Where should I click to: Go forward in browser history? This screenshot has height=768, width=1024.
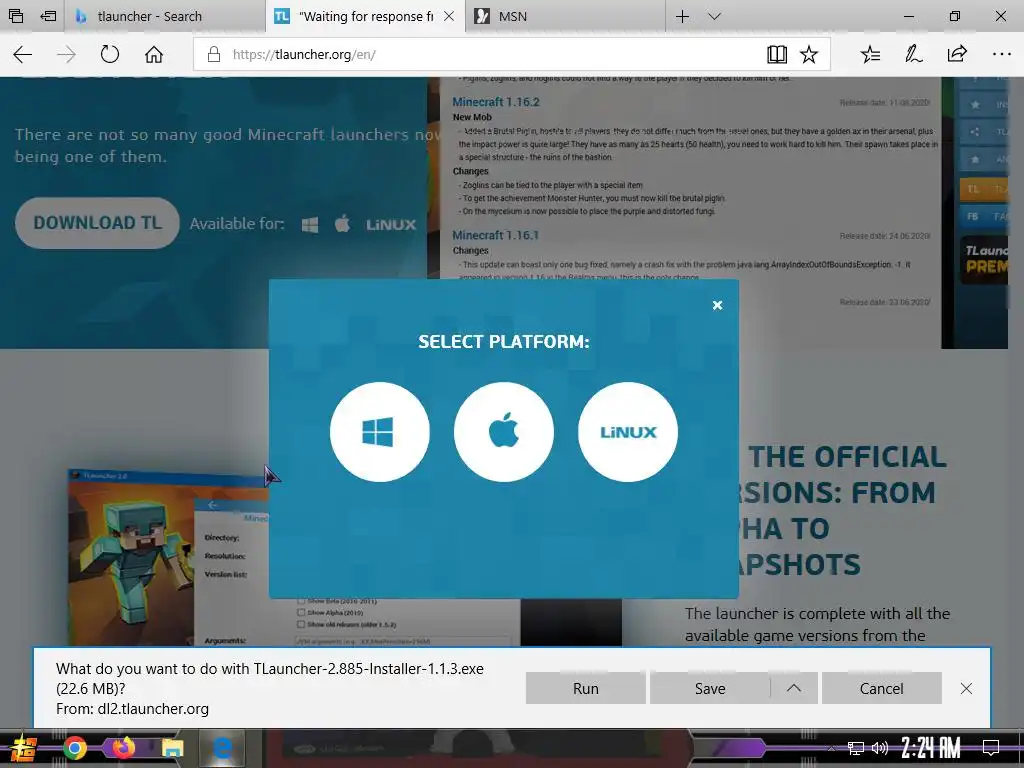pos(66,54)
